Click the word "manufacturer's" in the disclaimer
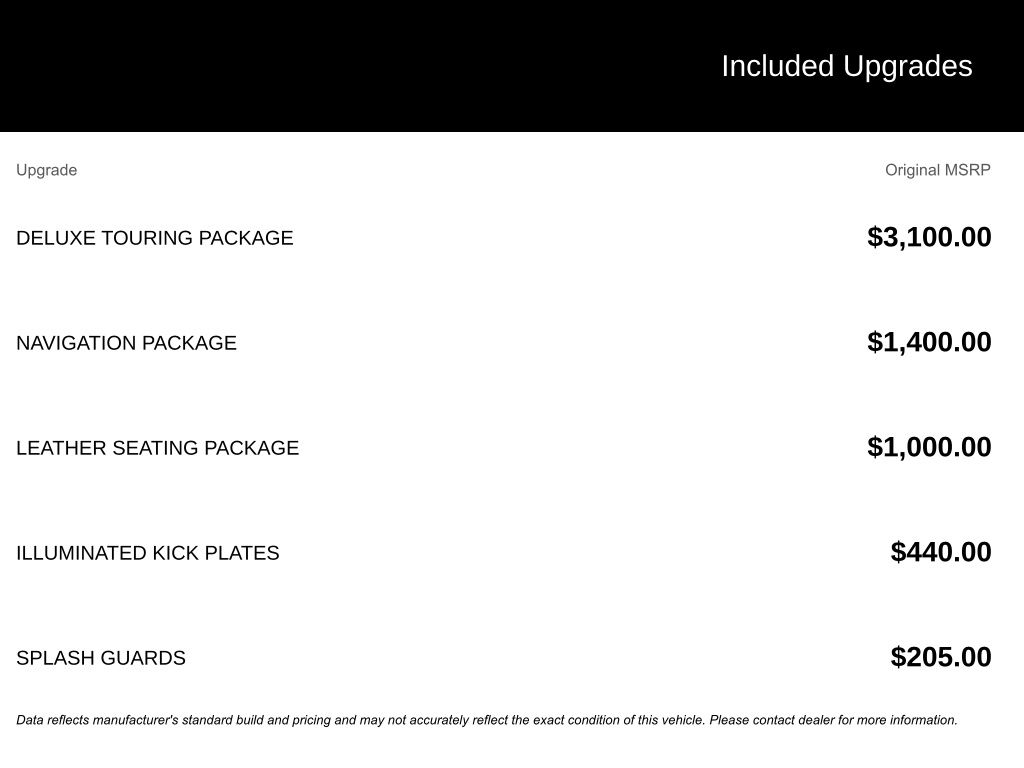 pyautogui.click(x=136, y=720)
